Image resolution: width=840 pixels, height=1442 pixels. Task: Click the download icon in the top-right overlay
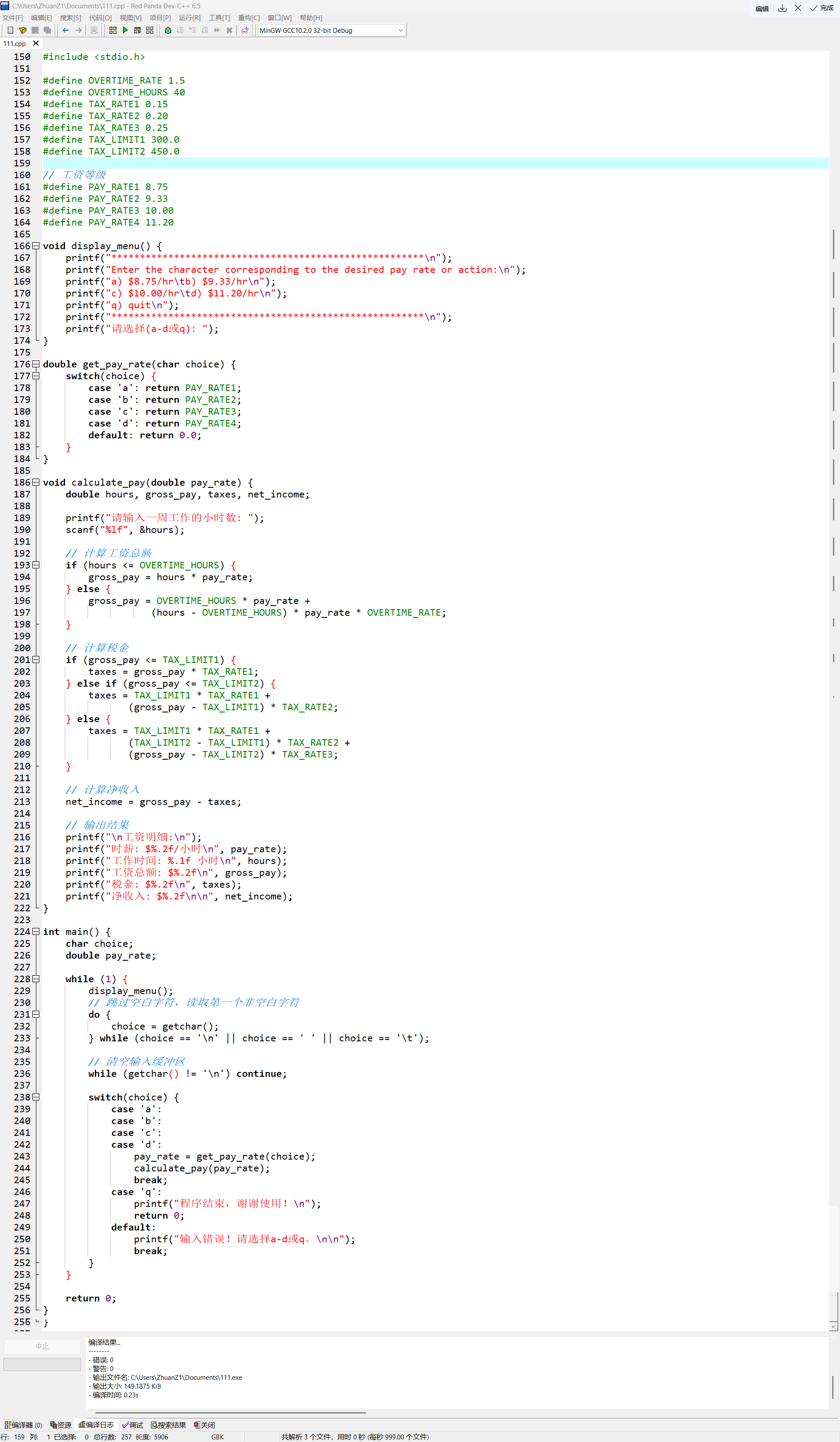[x=782, y=8]
